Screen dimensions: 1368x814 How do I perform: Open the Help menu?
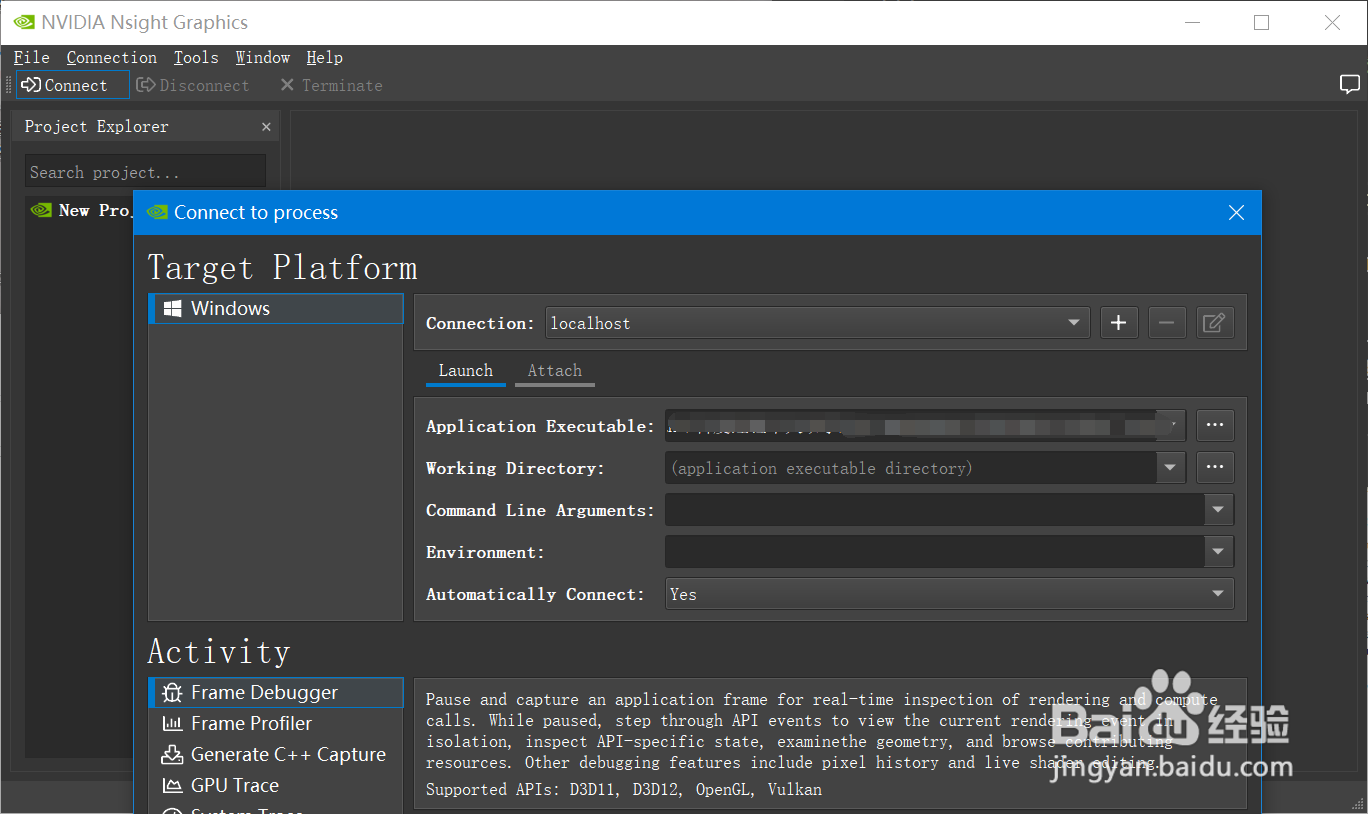coord(325,58)
